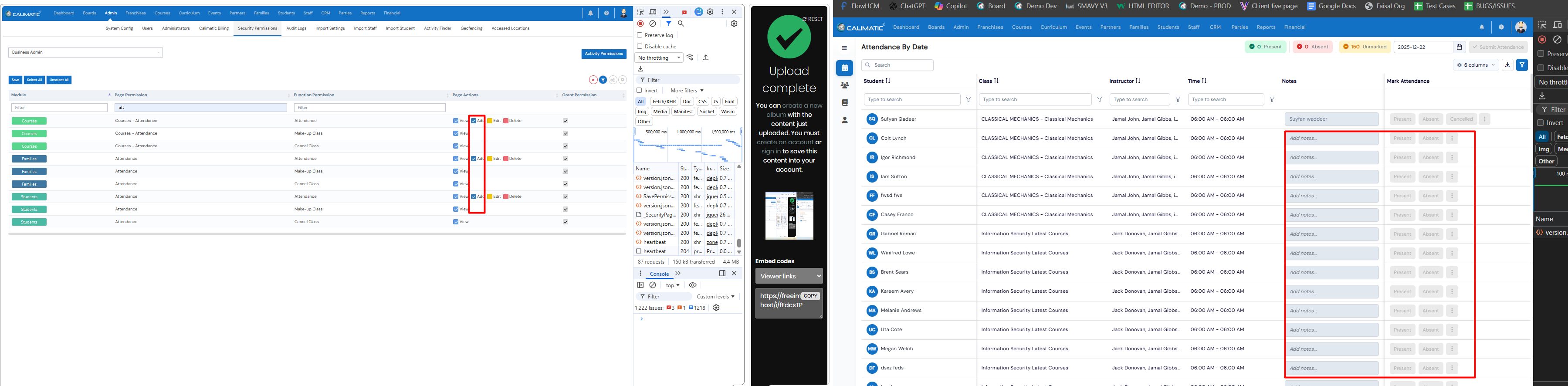The width and height of the screenshot is (1568, 386).
Task: Toggle Grant Permission for Families Make-up Class
Action: click(566, 172)
